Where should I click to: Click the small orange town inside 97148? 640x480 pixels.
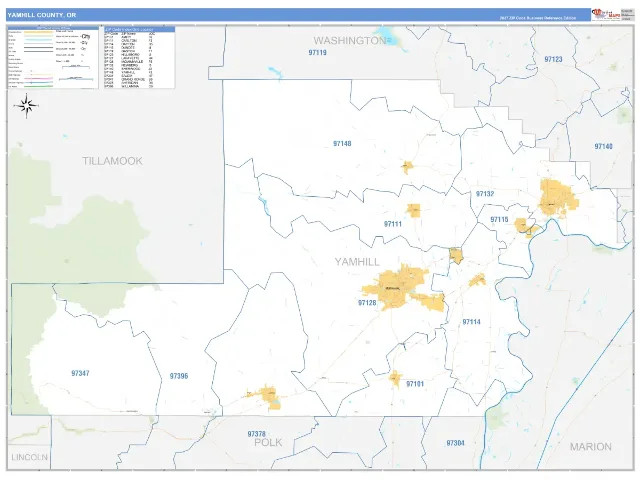[x=407, y=167]
